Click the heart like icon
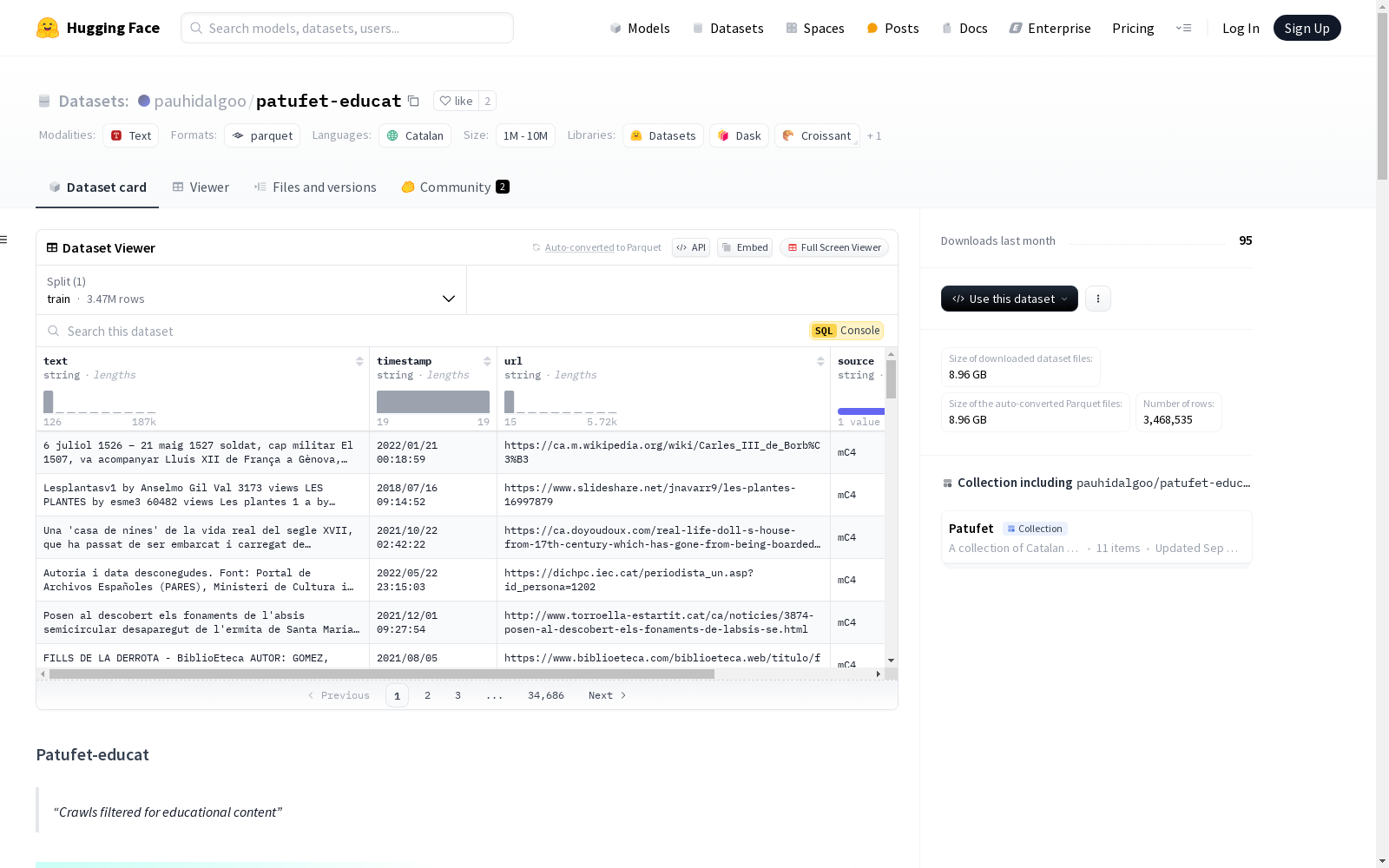Viewport: 1389px width, 868px height. (x=445, y=101)
